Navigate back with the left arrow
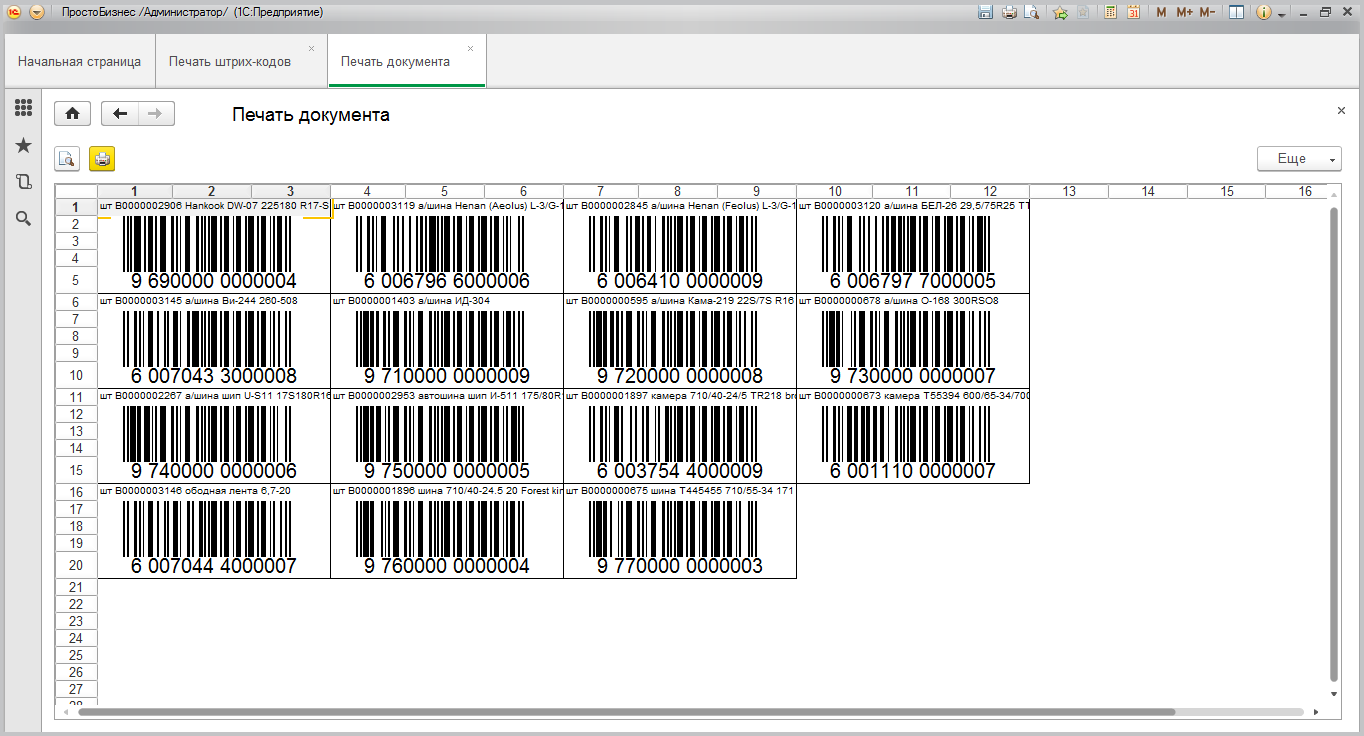The width and height of the screenshot is (1364, 736). (120, 114)
